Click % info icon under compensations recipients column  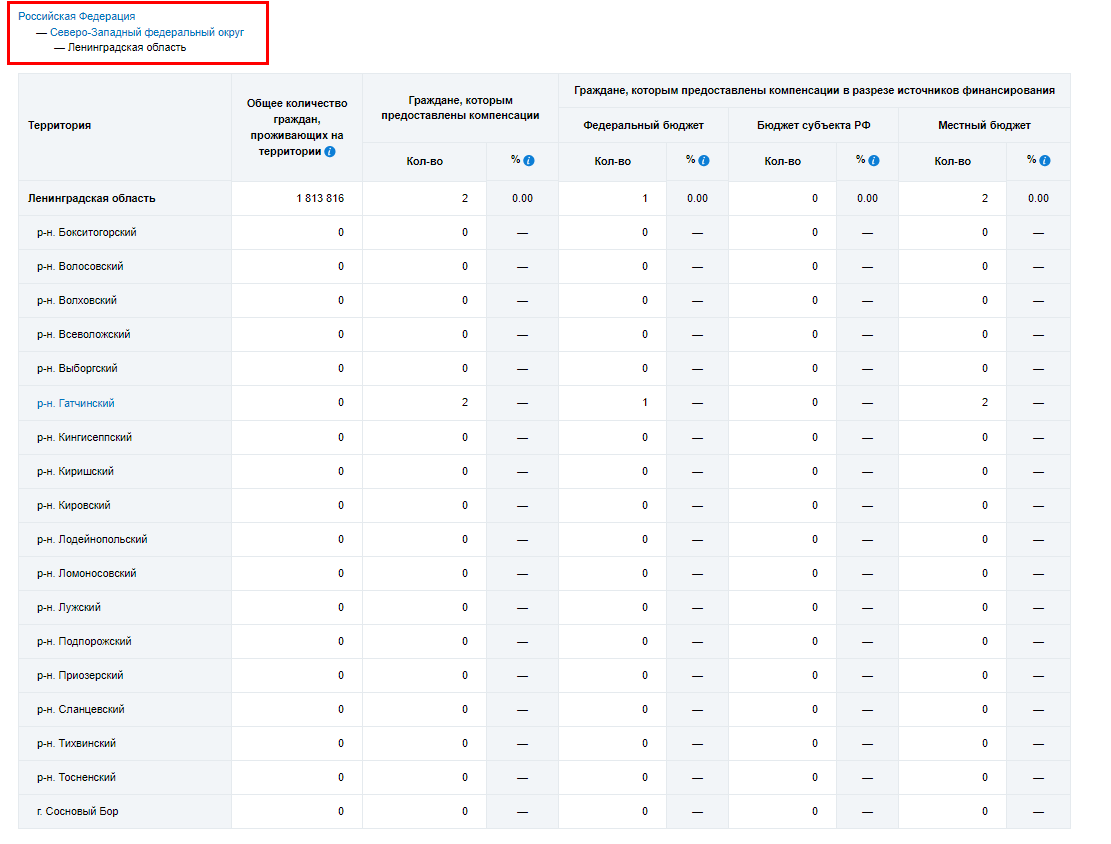[530, 161]
